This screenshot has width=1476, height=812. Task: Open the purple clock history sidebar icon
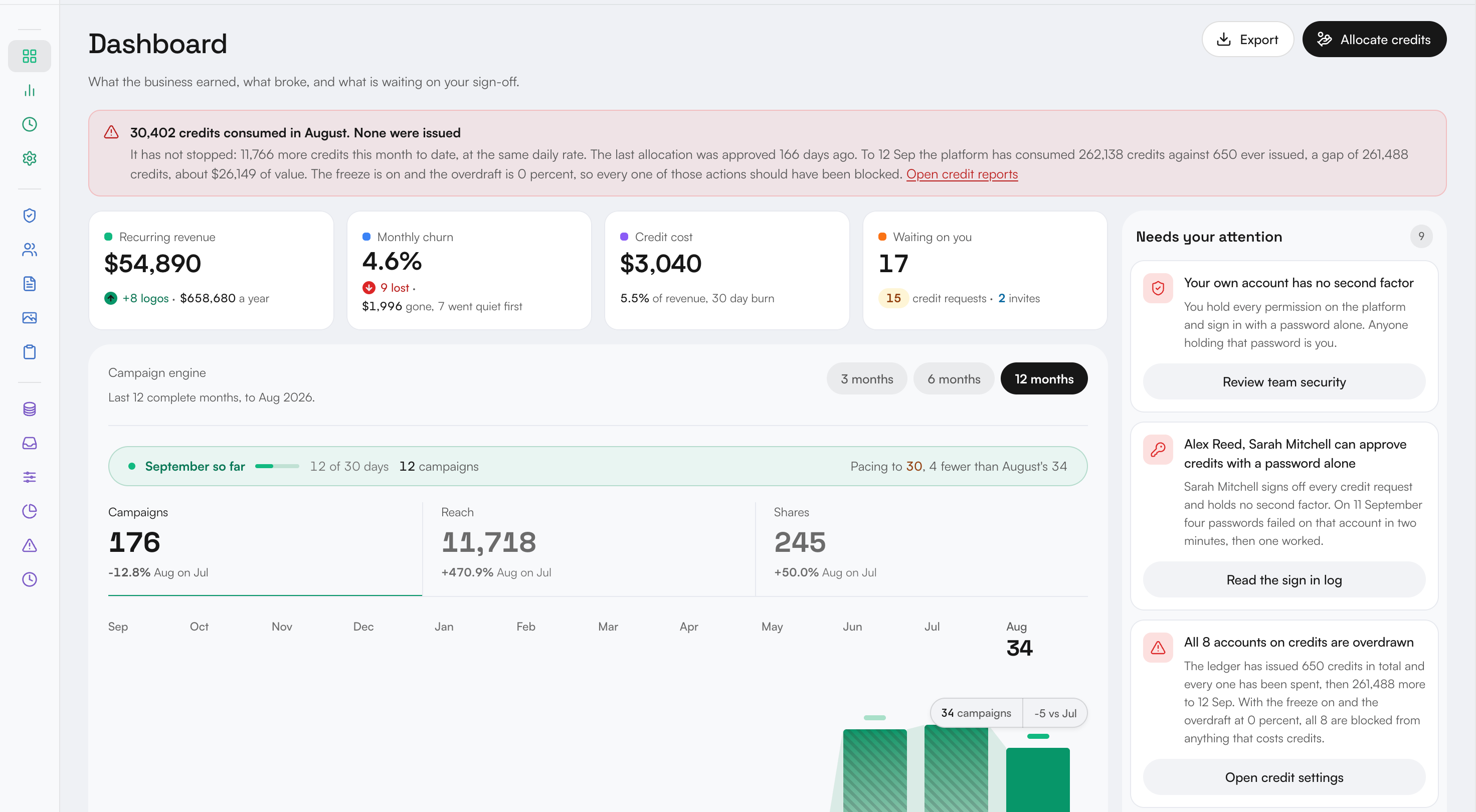(29, 579)
